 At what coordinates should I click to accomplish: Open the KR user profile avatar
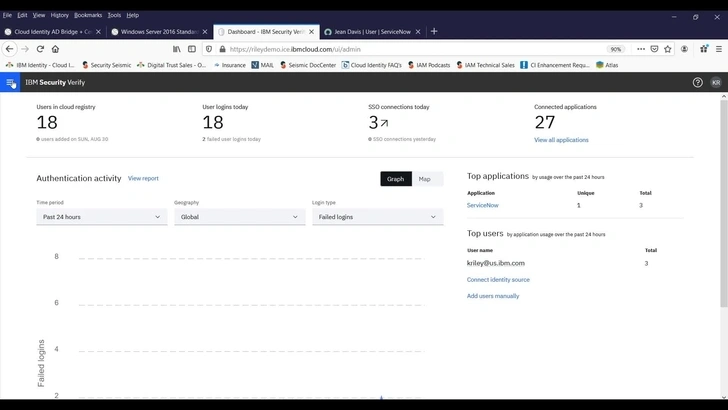click(x=716, y=83)
